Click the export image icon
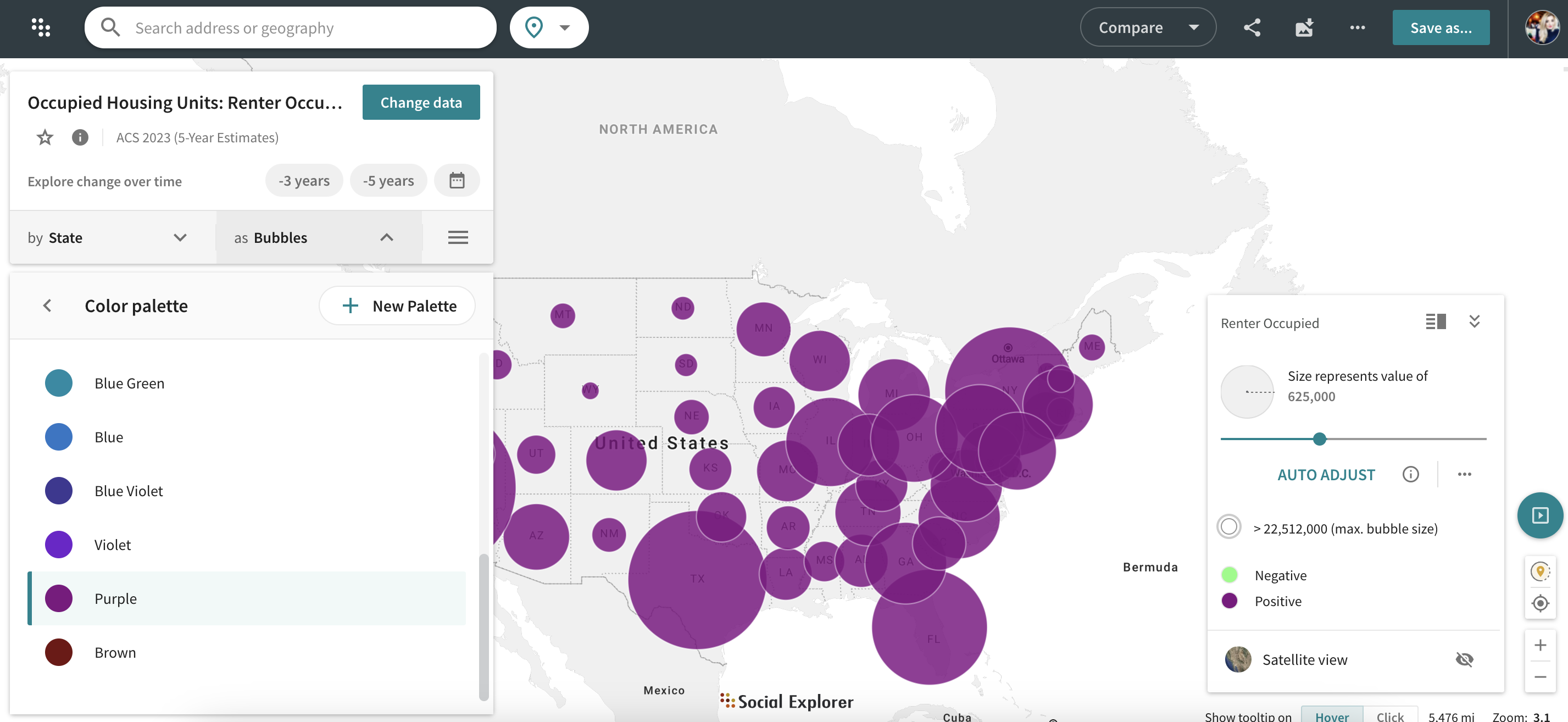Viewport: 1568px width, 722px height. [1304, 27]
